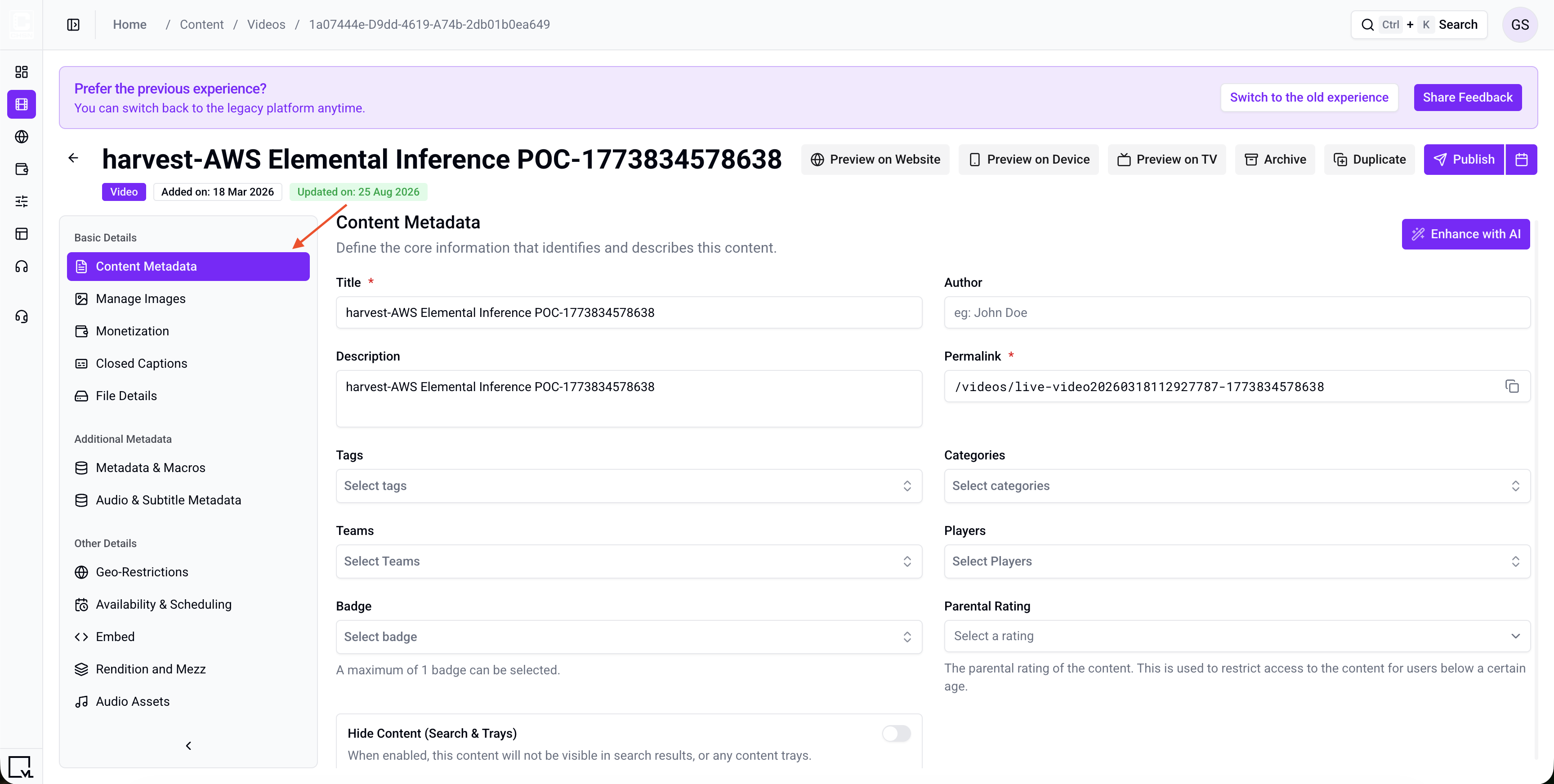The image size is (1554, 784).
Task: Open the wallet icon in left rail
Action: tap(22, 169)
